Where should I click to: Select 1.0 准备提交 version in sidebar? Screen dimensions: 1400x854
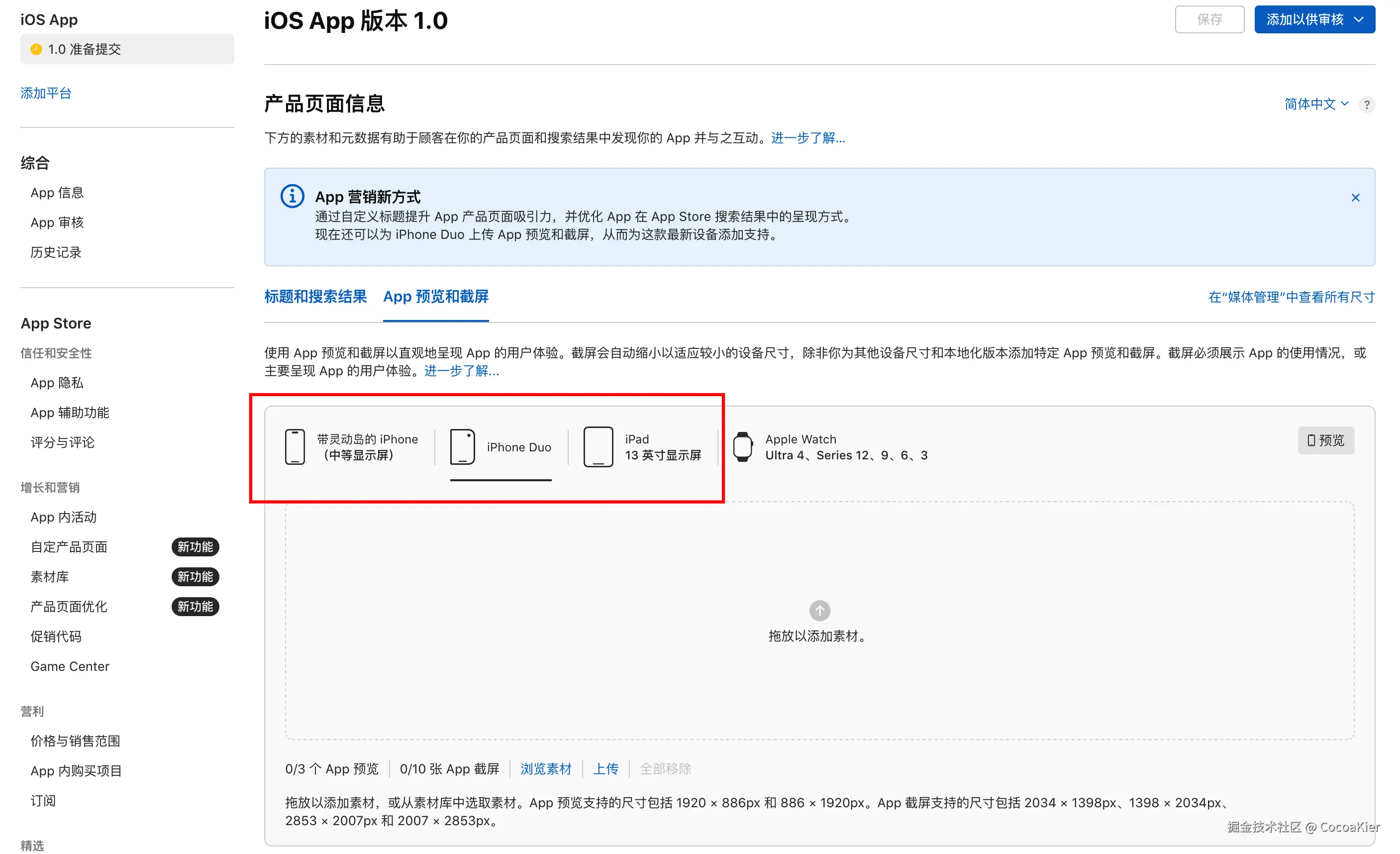[127, 49]
